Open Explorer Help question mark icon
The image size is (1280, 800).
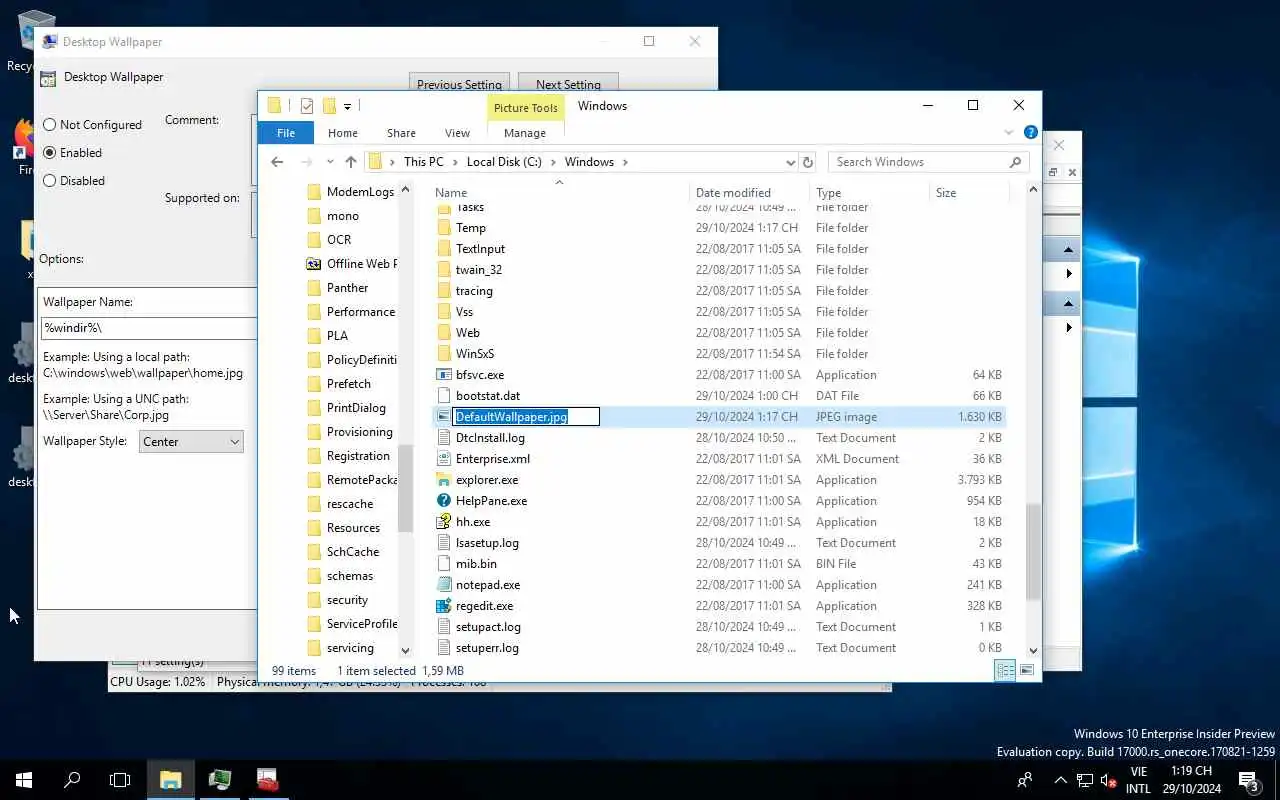(1030, 133)
